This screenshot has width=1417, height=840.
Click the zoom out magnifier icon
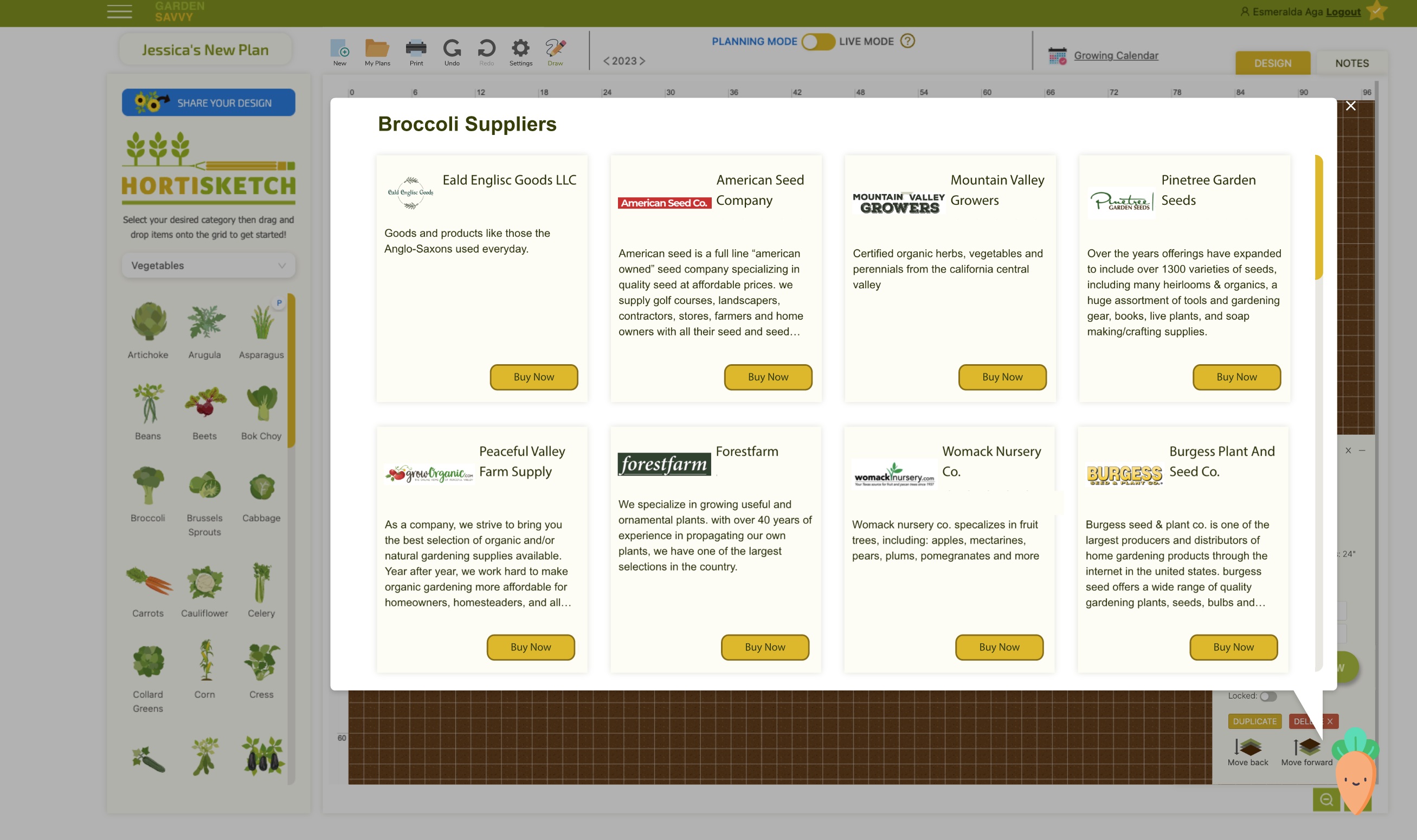click(1326, 799)
